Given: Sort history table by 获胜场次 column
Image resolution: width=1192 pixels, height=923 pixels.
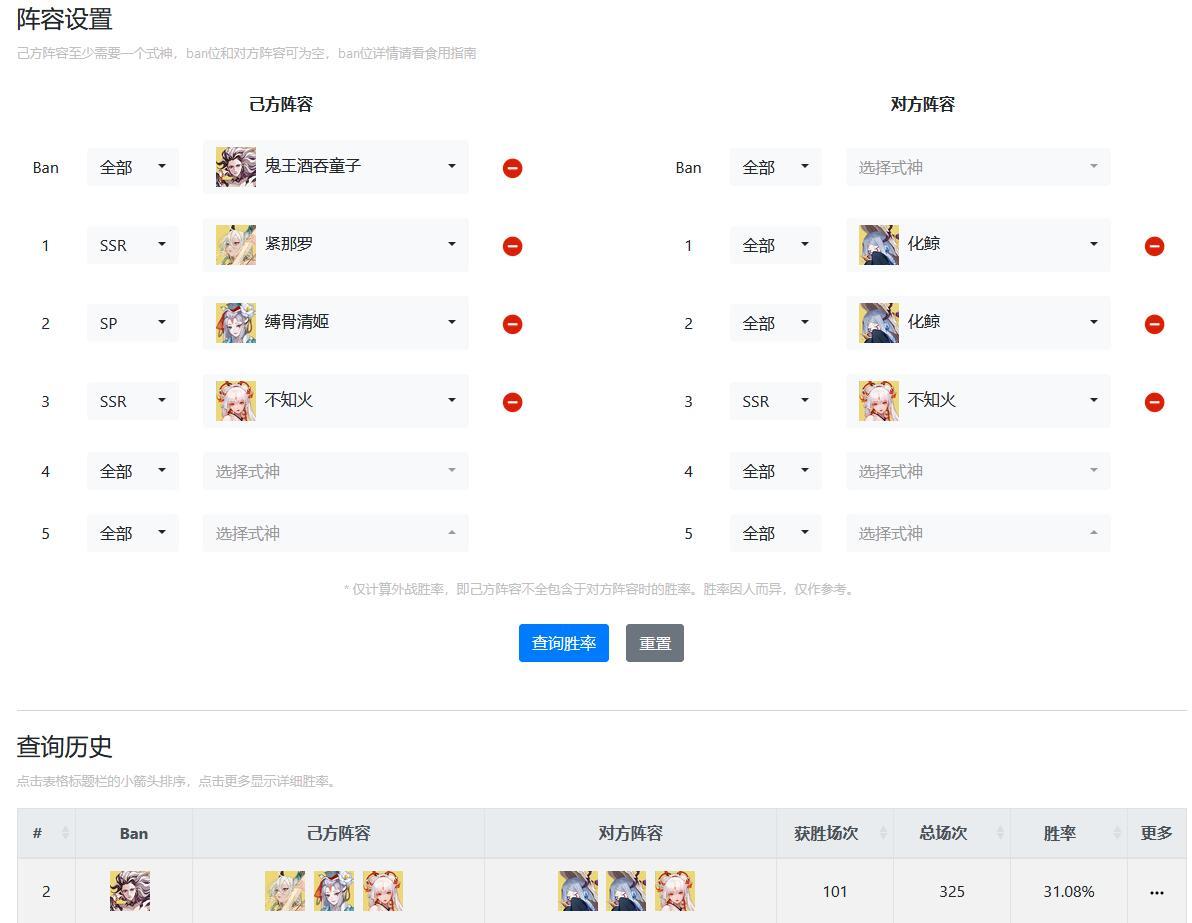Looking at the screenshot, I should click(x=883, y=833).
